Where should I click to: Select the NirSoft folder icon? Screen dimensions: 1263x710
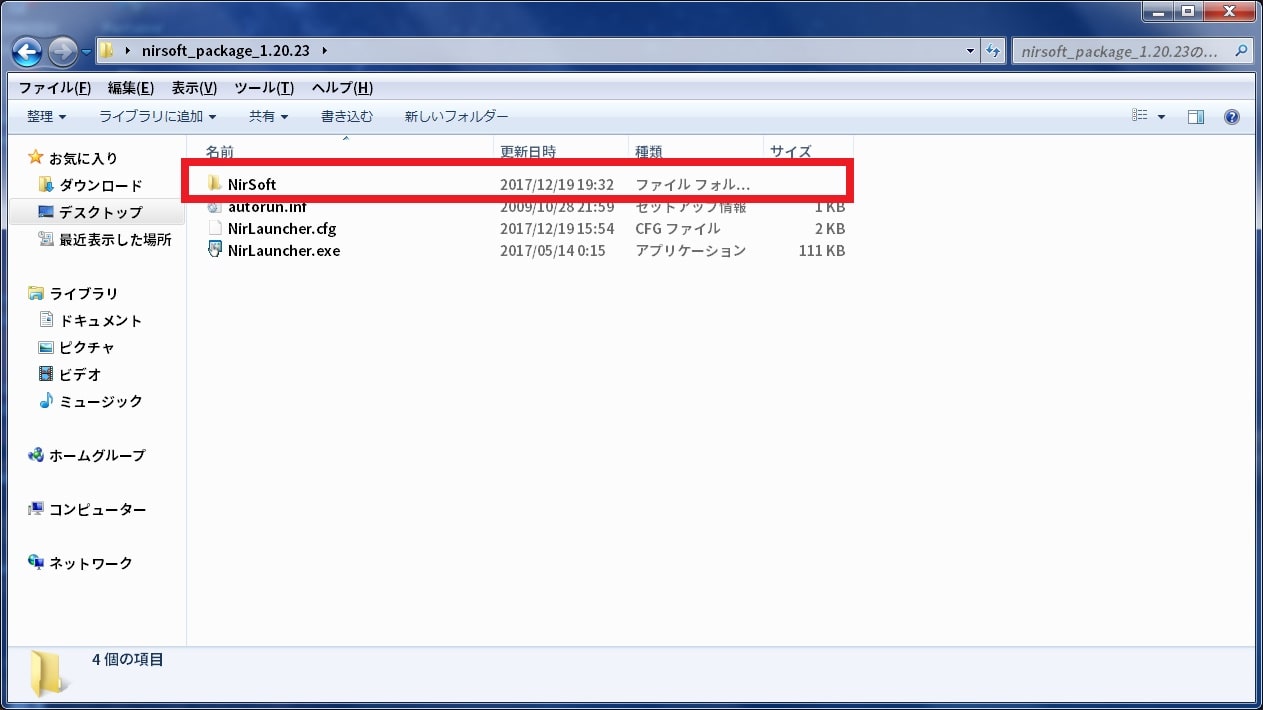(x=214, y=184)
